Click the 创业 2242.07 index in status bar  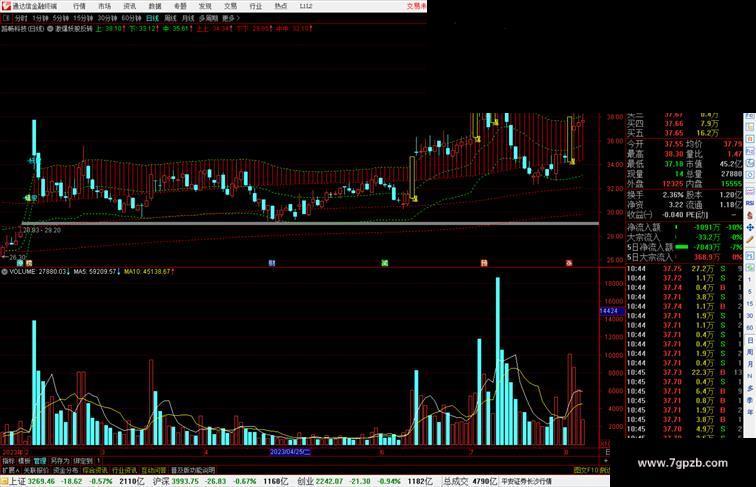click(x=321, y=481)
